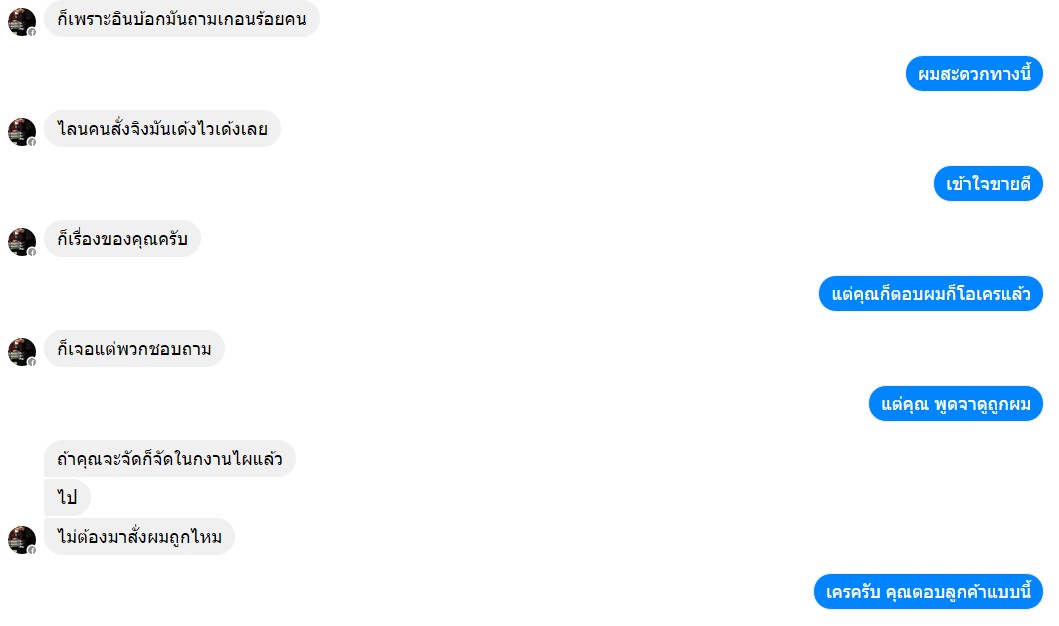Click blue message "เข้าใจขายดี"

988,184
